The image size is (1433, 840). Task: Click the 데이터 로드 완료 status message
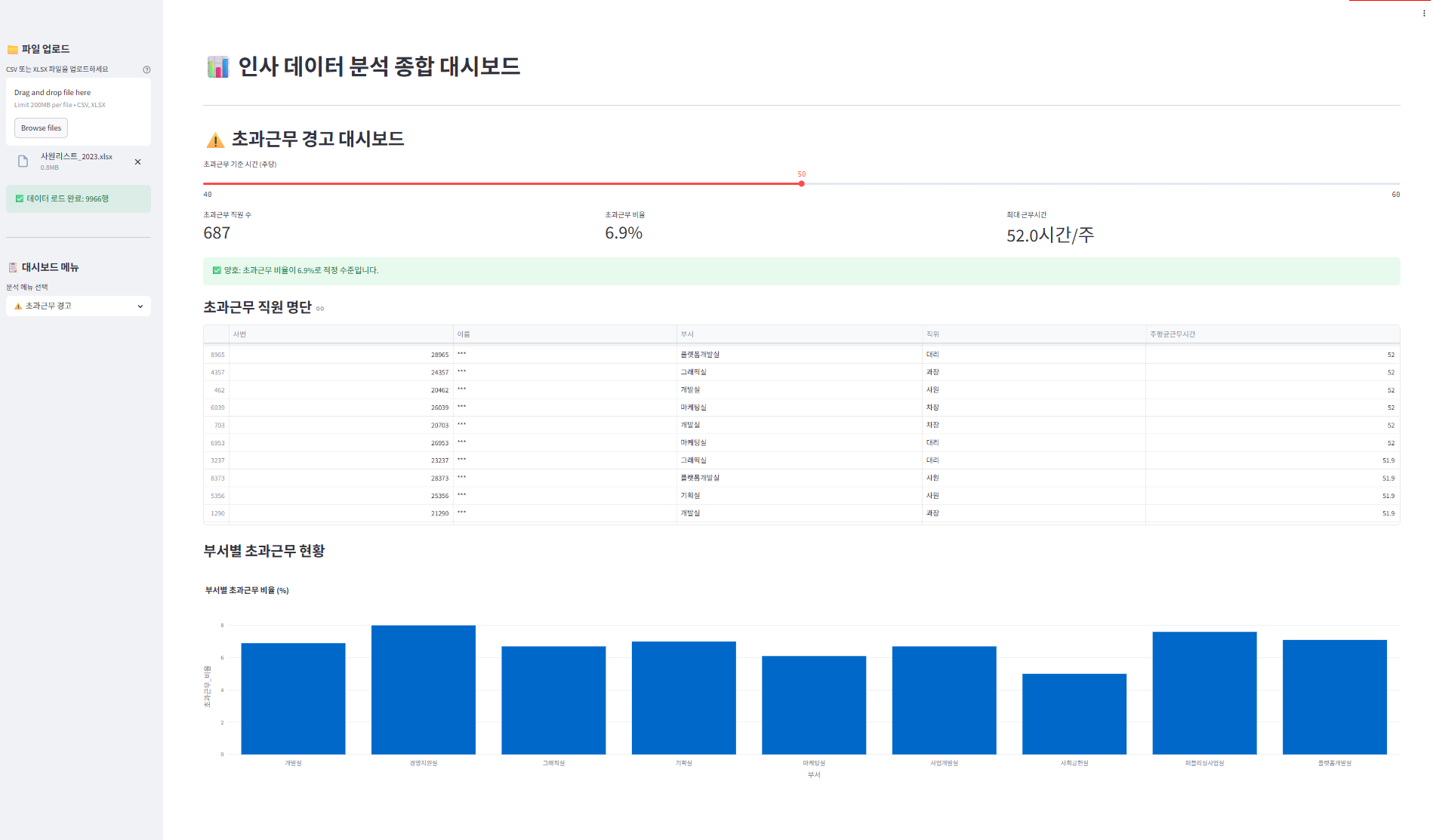[x=79, y=198]
